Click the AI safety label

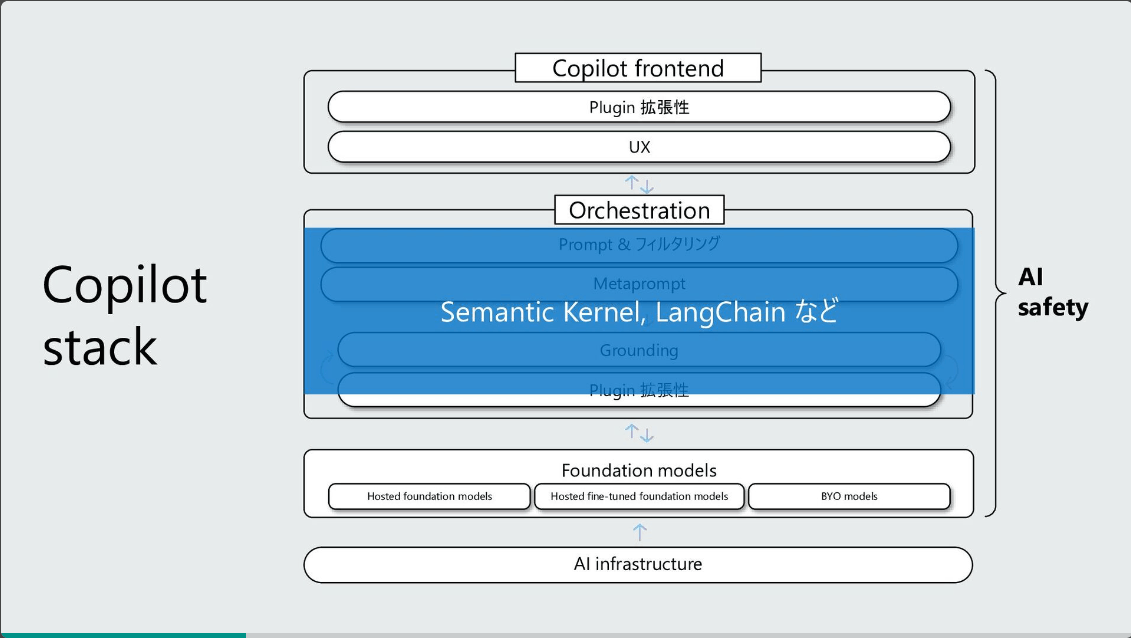tap(1052, 292)
